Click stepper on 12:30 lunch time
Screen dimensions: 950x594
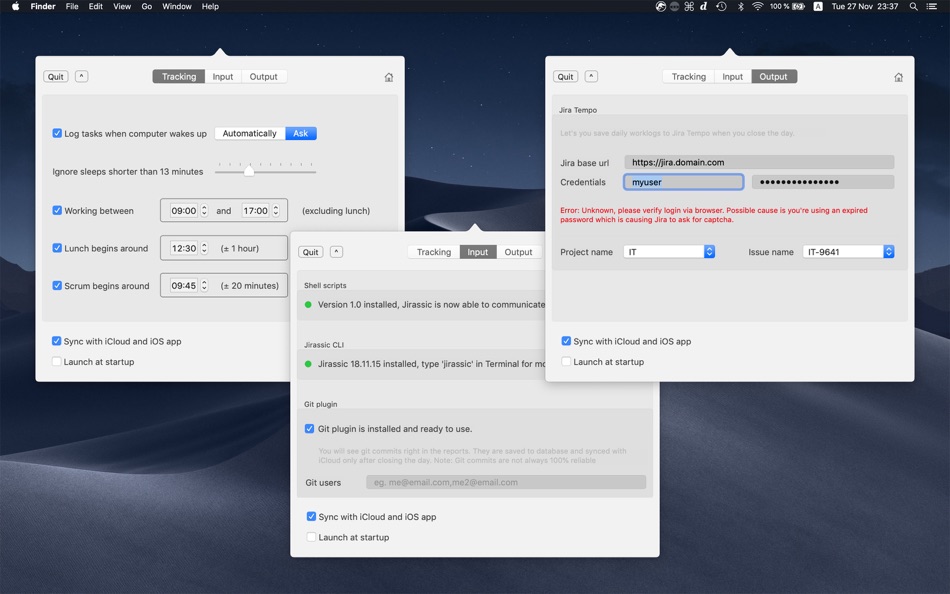(204, 249)
